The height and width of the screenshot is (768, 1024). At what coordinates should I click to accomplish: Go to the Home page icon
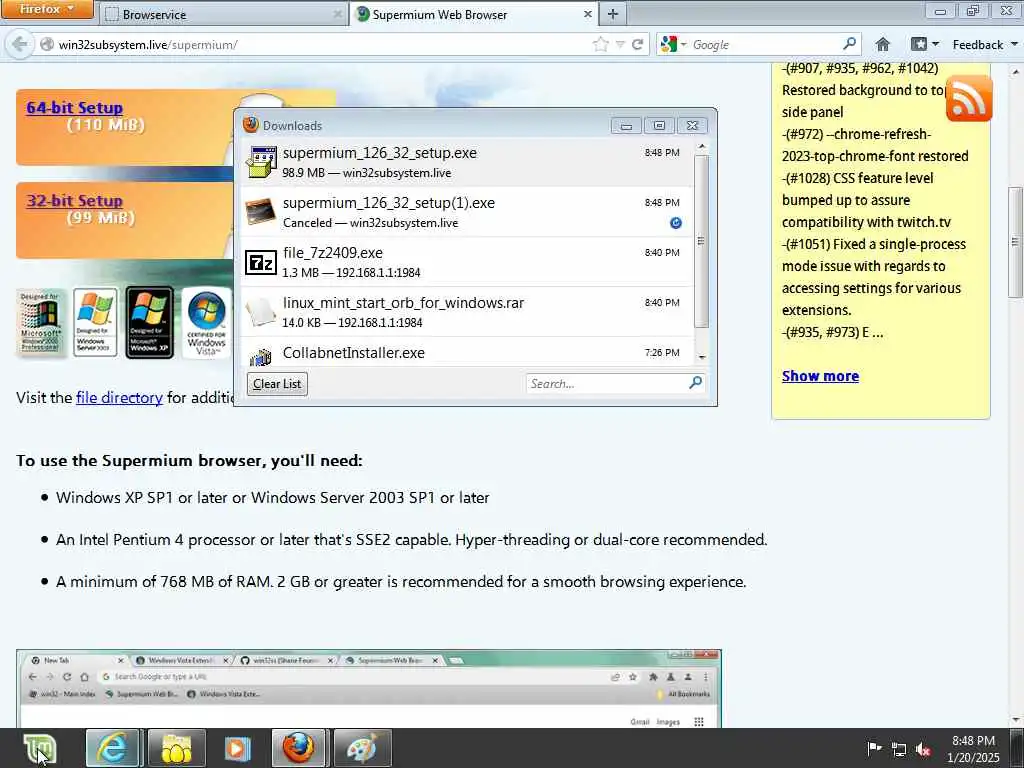[883, 44]
